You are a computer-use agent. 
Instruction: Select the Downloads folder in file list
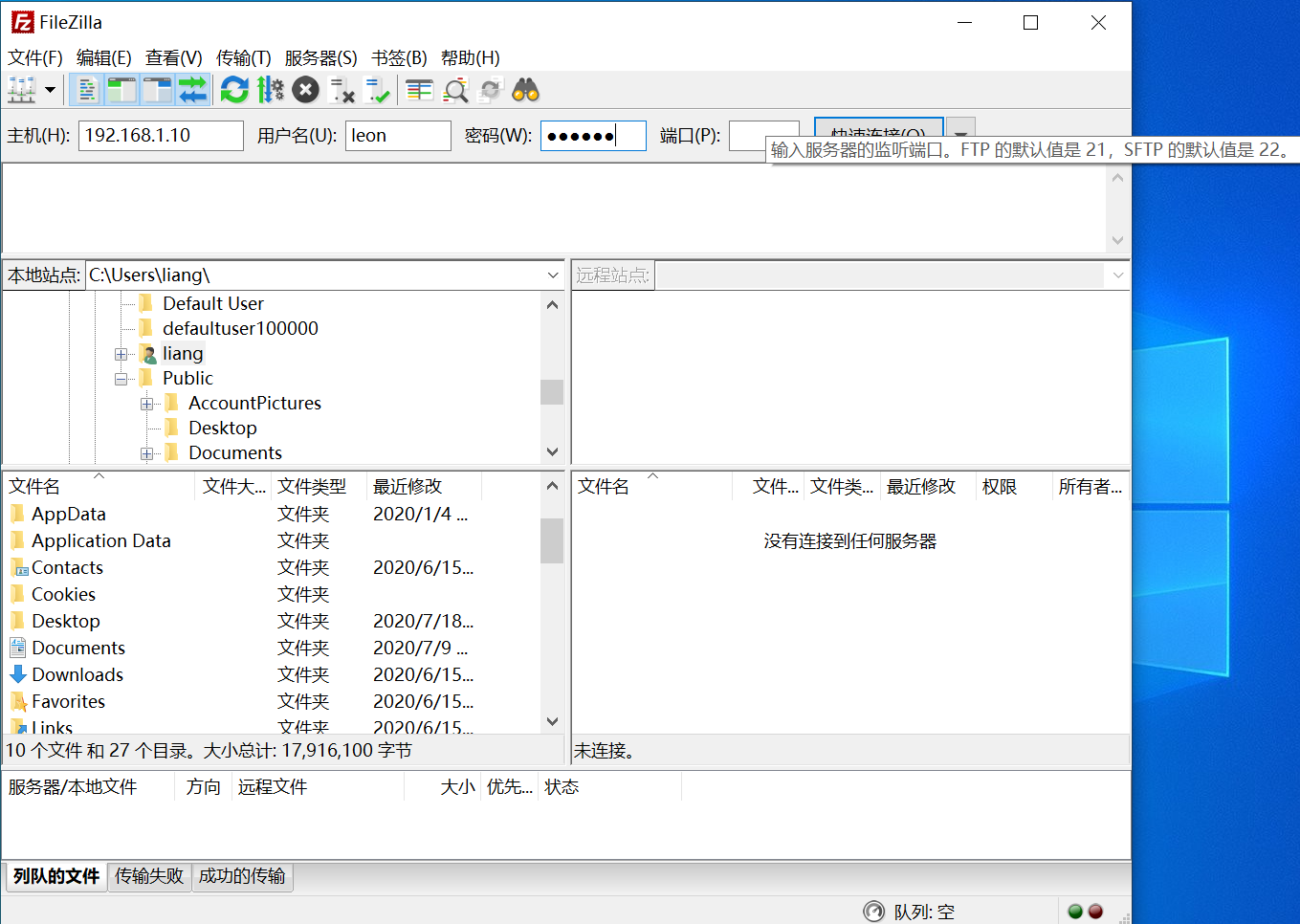(272, 674)
